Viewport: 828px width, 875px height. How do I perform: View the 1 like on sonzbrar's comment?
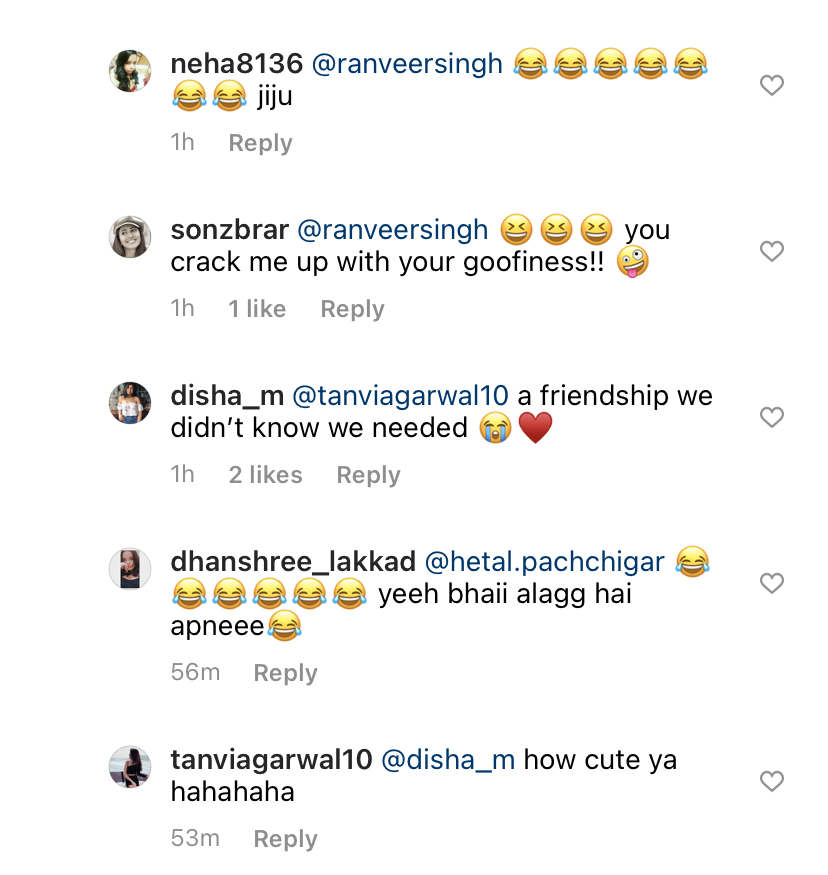(x=257, y=309)
